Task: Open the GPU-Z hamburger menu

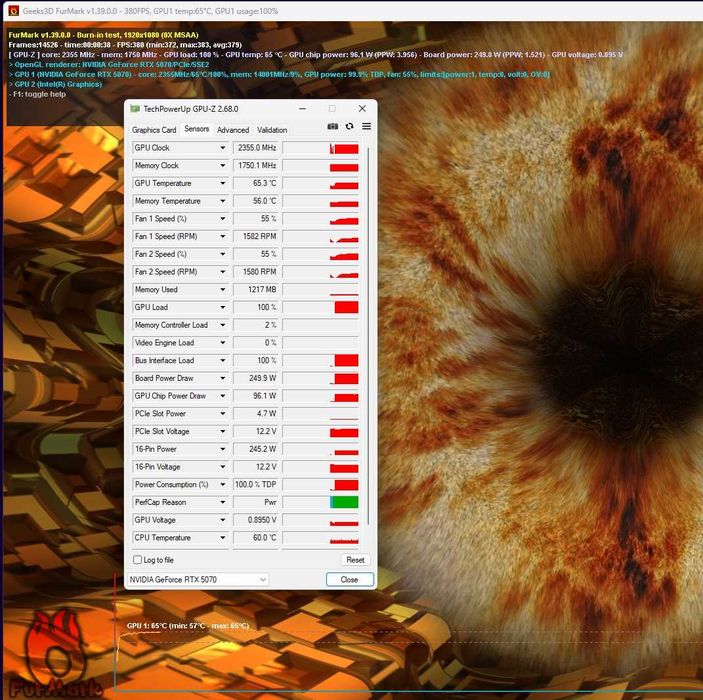Action: click(x=366, y=126)
